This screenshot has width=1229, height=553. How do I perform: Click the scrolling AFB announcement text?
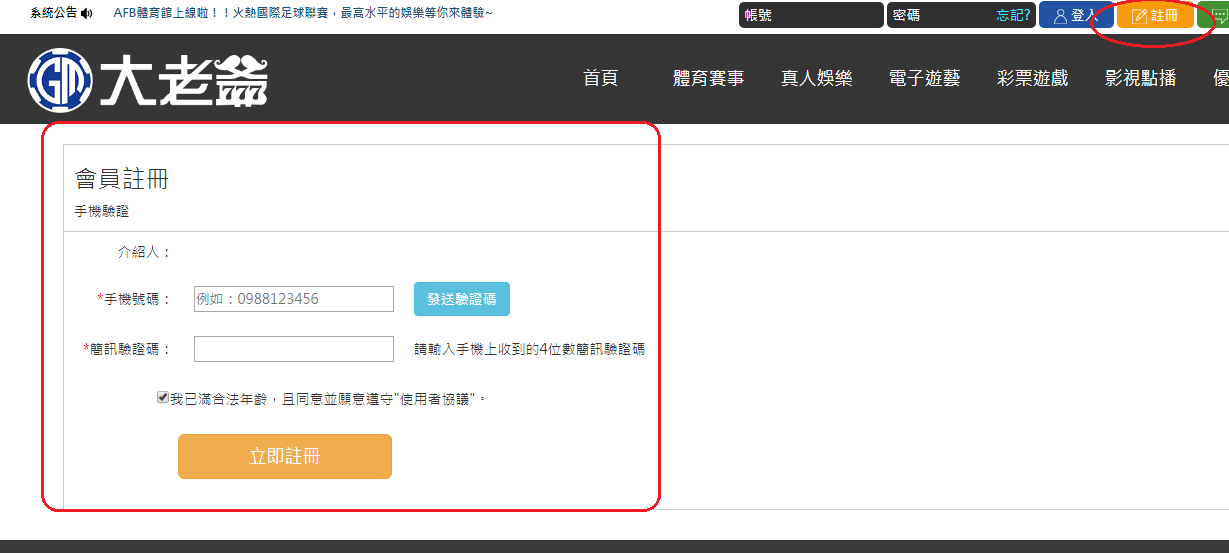pyautogui.click(x=303, y=13)
